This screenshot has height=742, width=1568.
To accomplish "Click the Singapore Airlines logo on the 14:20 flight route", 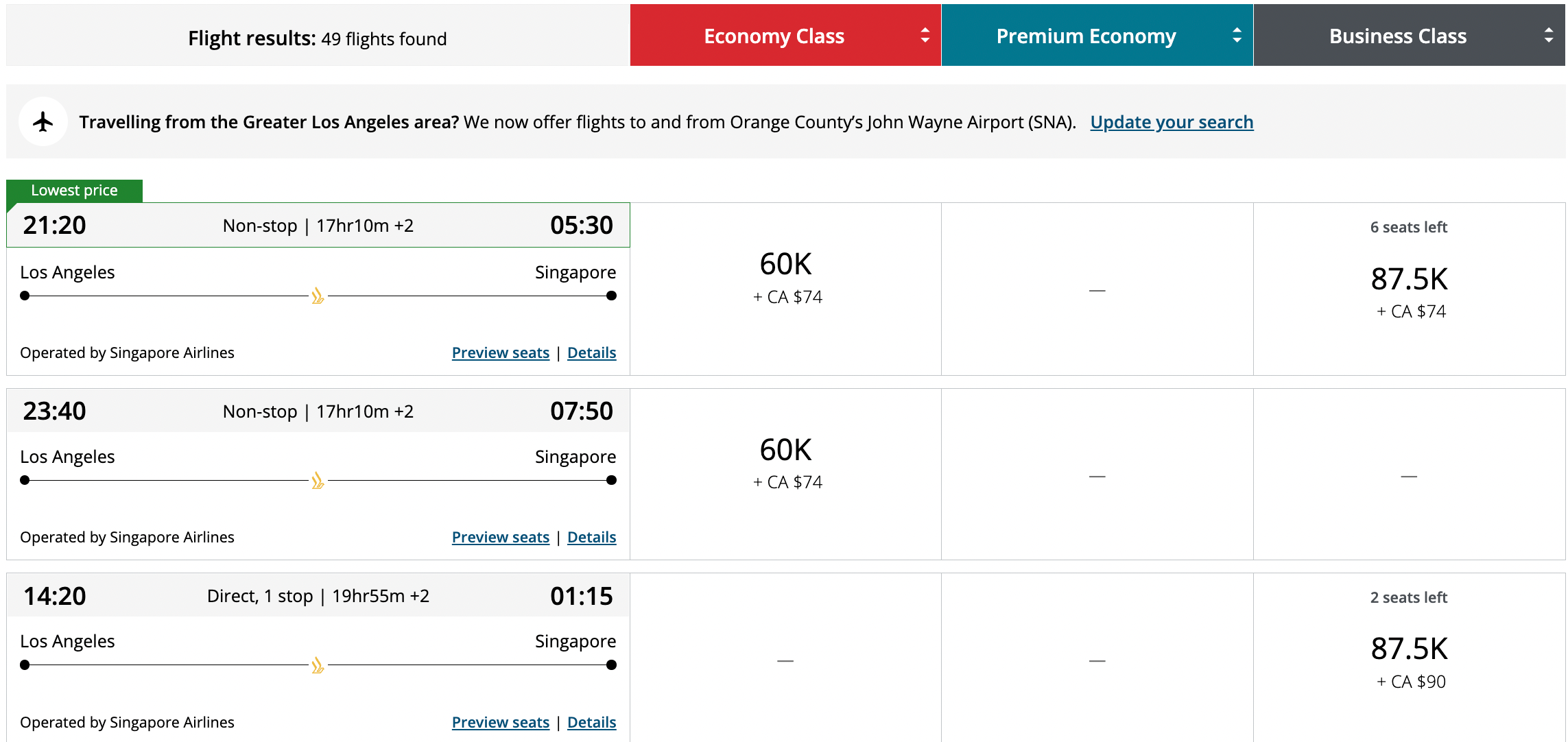I will [x=316, y=665].
